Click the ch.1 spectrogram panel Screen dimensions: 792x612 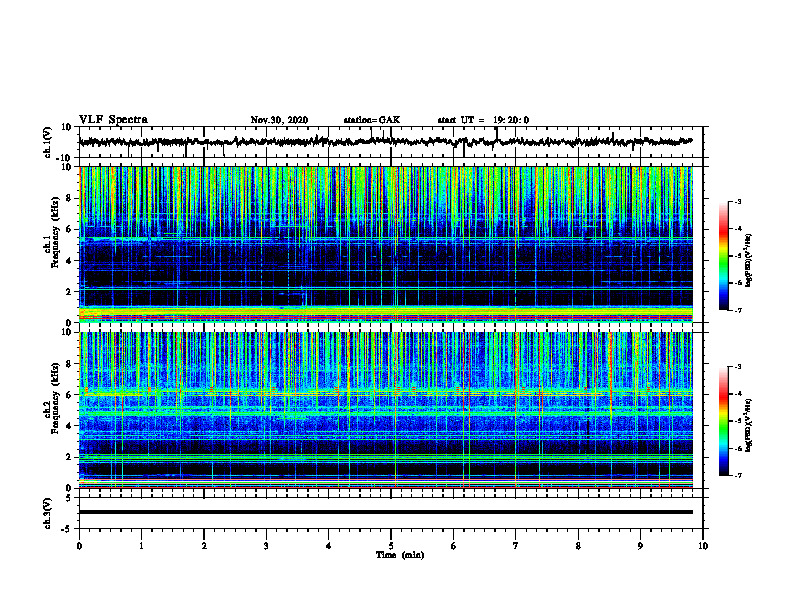click(386, 244)
